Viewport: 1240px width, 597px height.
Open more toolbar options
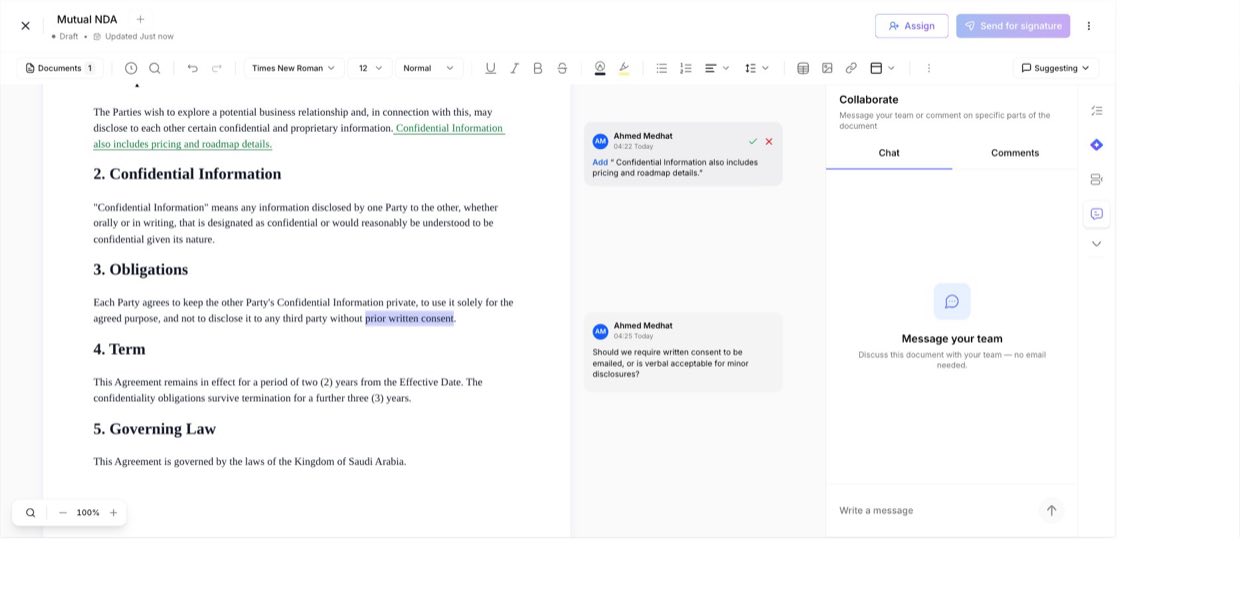(929, 68)
